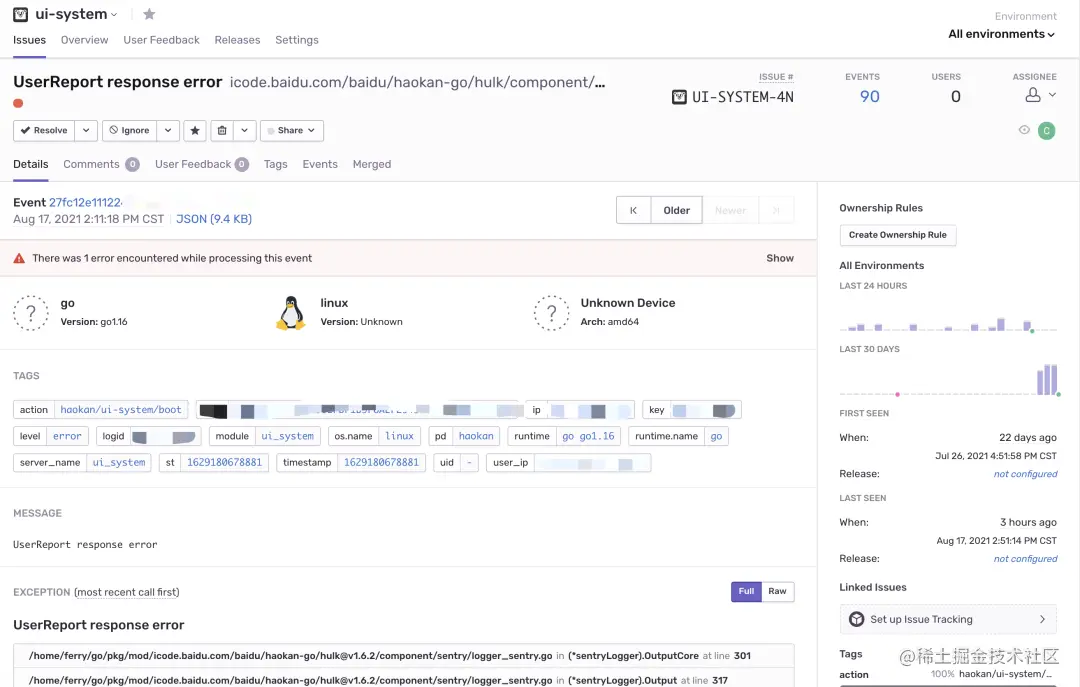Open the JSON (9.4 KB) link
This screenshot has width=1080, height=687.
pos(214,219)
